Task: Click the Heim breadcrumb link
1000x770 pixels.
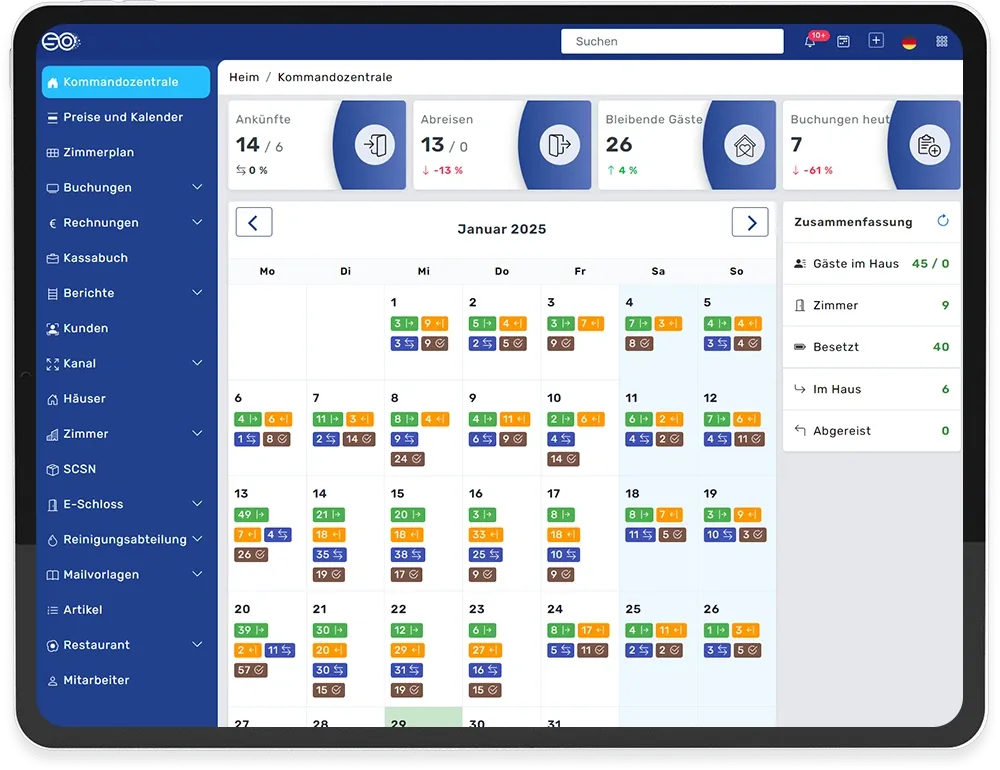Action: click(244, 77)
